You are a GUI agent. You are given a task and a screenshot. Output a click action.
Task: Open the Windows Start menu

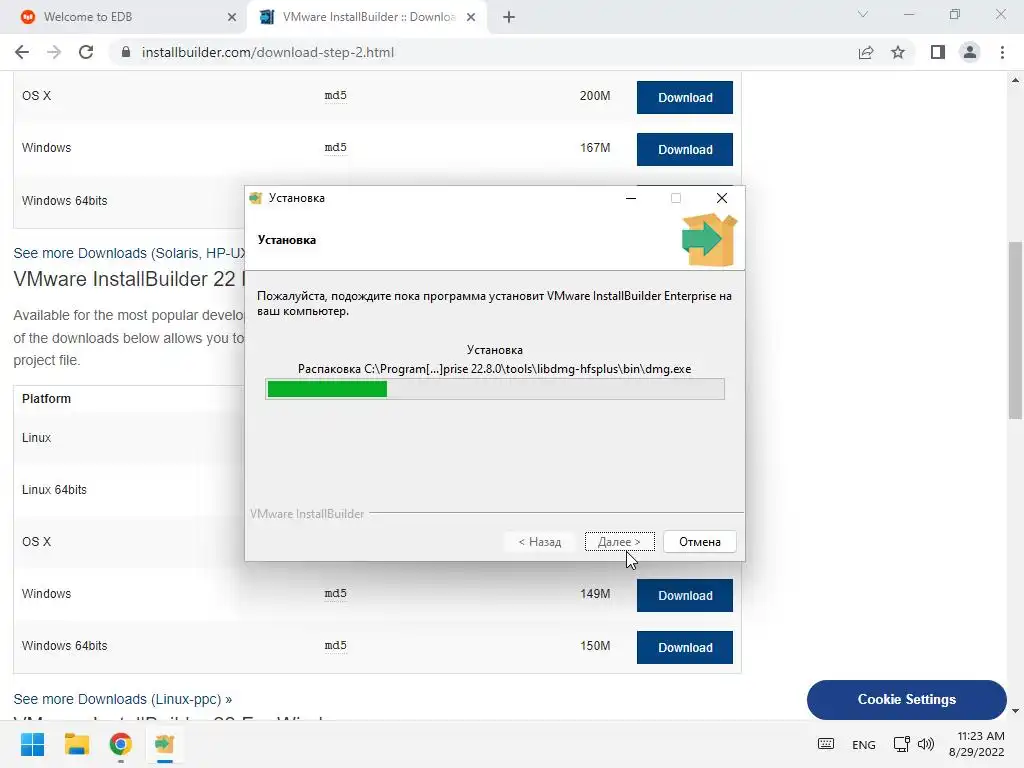33,744
